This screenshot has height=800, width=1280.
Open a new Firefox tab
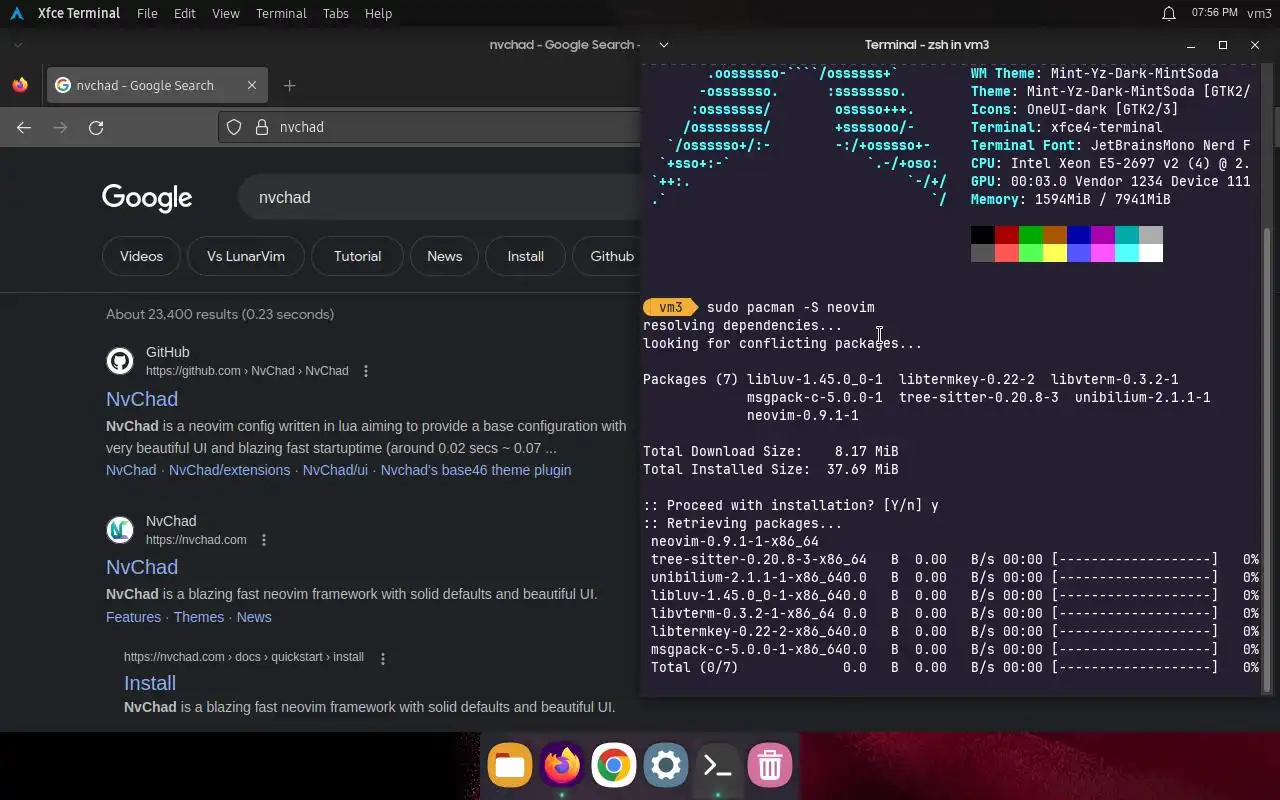tap(289, 85)
